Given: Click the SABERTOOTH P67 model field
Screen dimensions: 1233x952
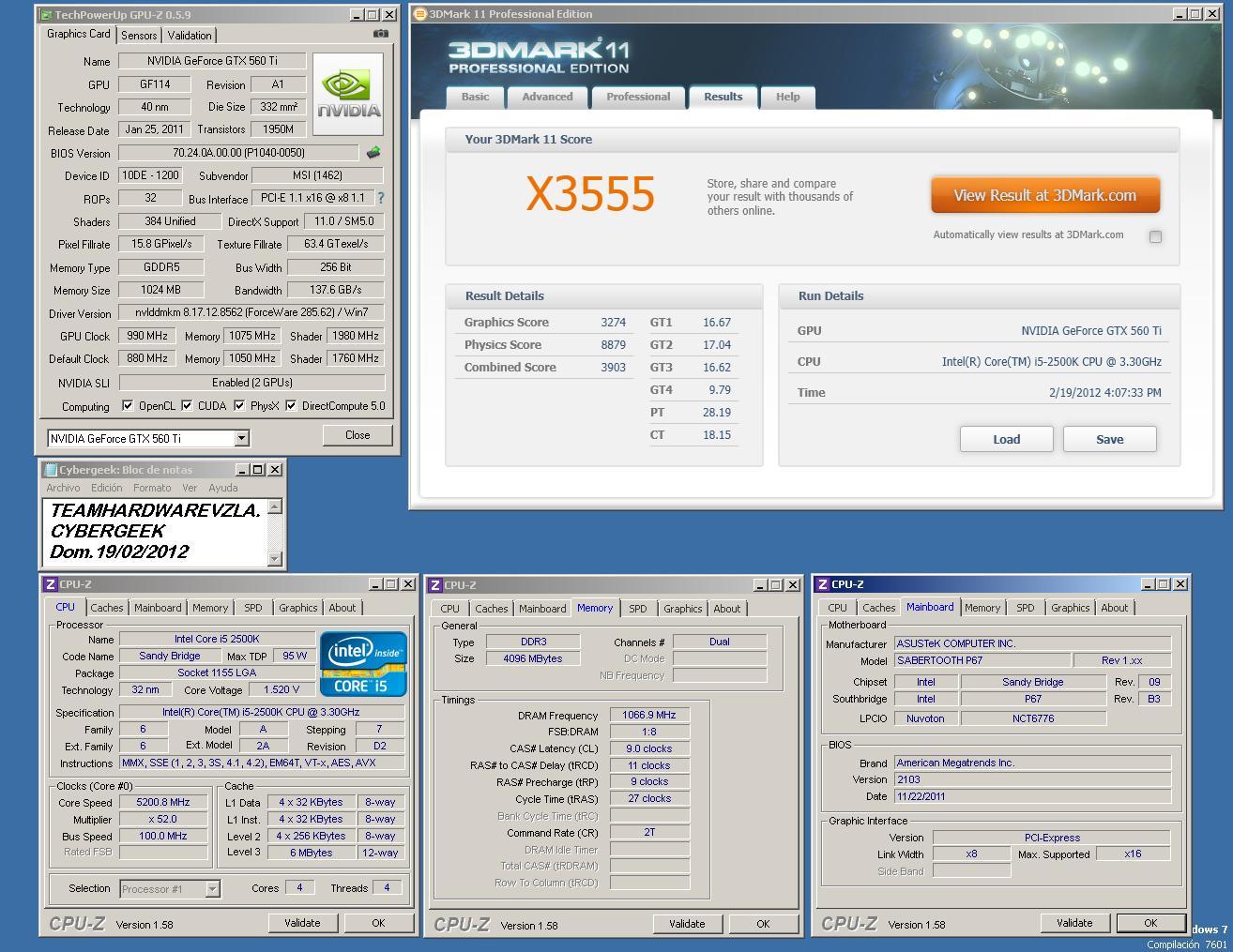Looking at the screenshot, I should point(982,660).
